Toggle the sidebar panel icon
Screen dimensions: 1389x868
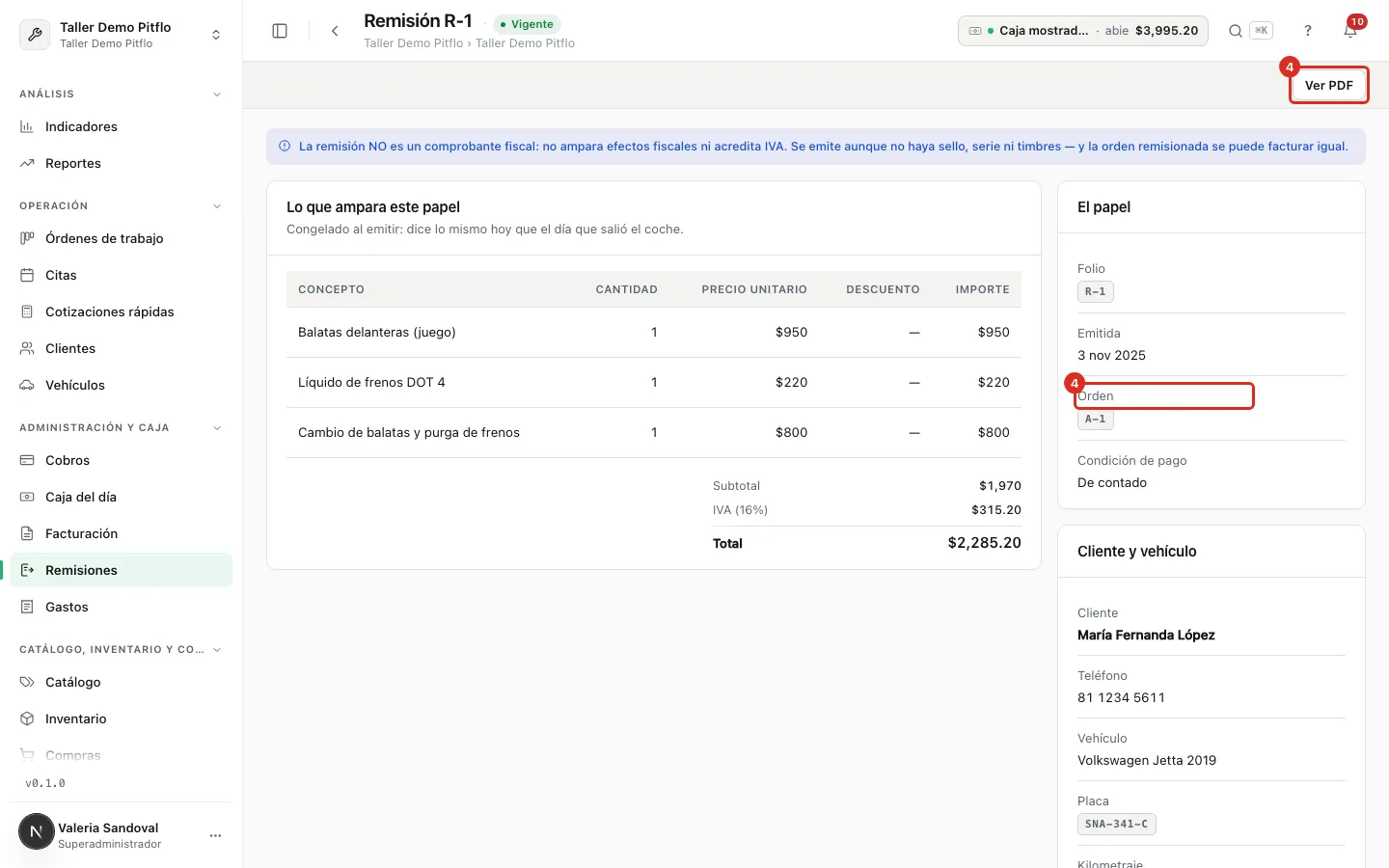click(x=280, y=31)
